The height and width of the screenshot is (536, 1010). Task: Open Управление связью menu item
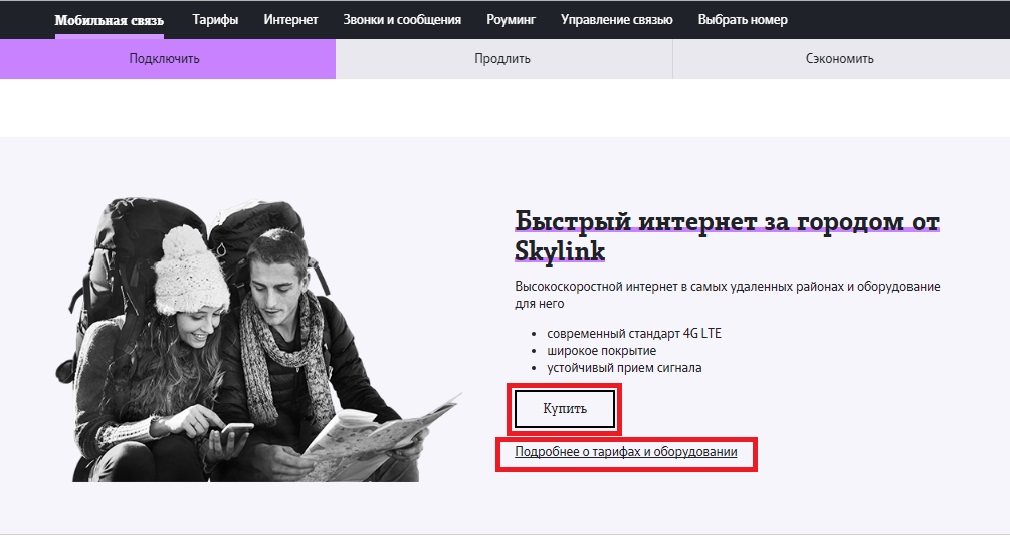(616, 20)
